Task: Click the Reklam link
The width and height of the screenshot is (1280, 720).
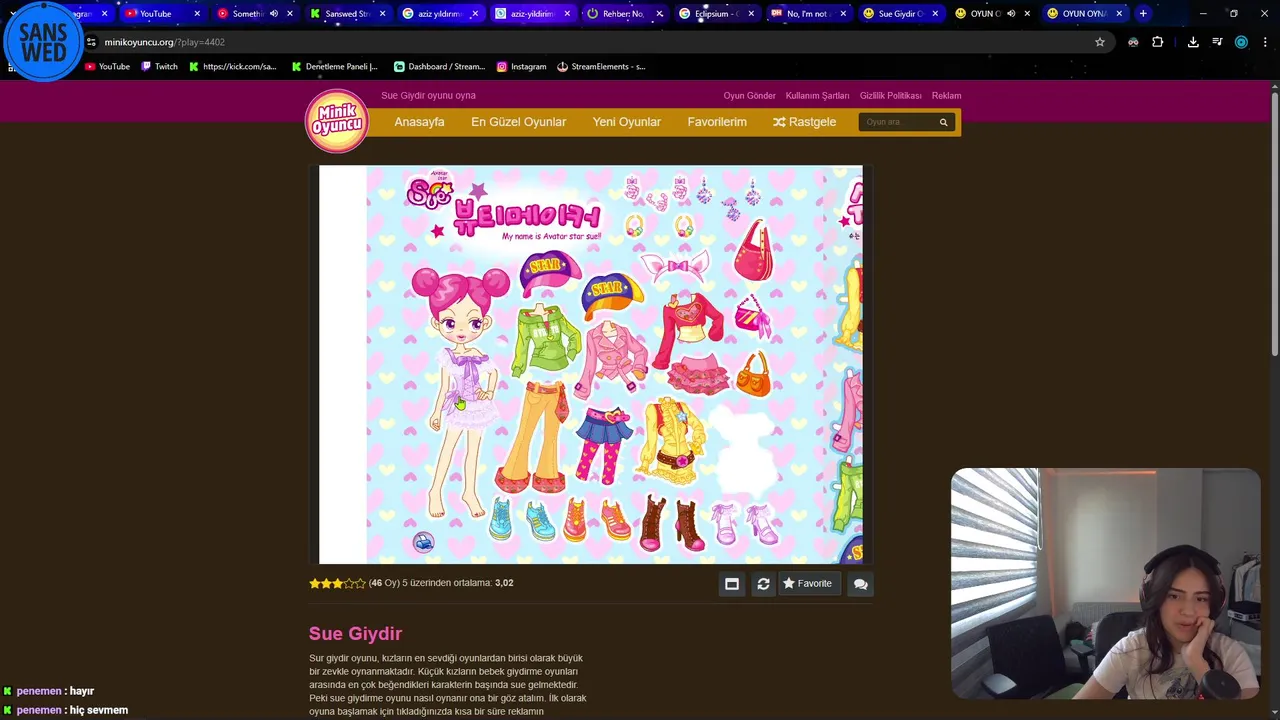Action: 946,96
